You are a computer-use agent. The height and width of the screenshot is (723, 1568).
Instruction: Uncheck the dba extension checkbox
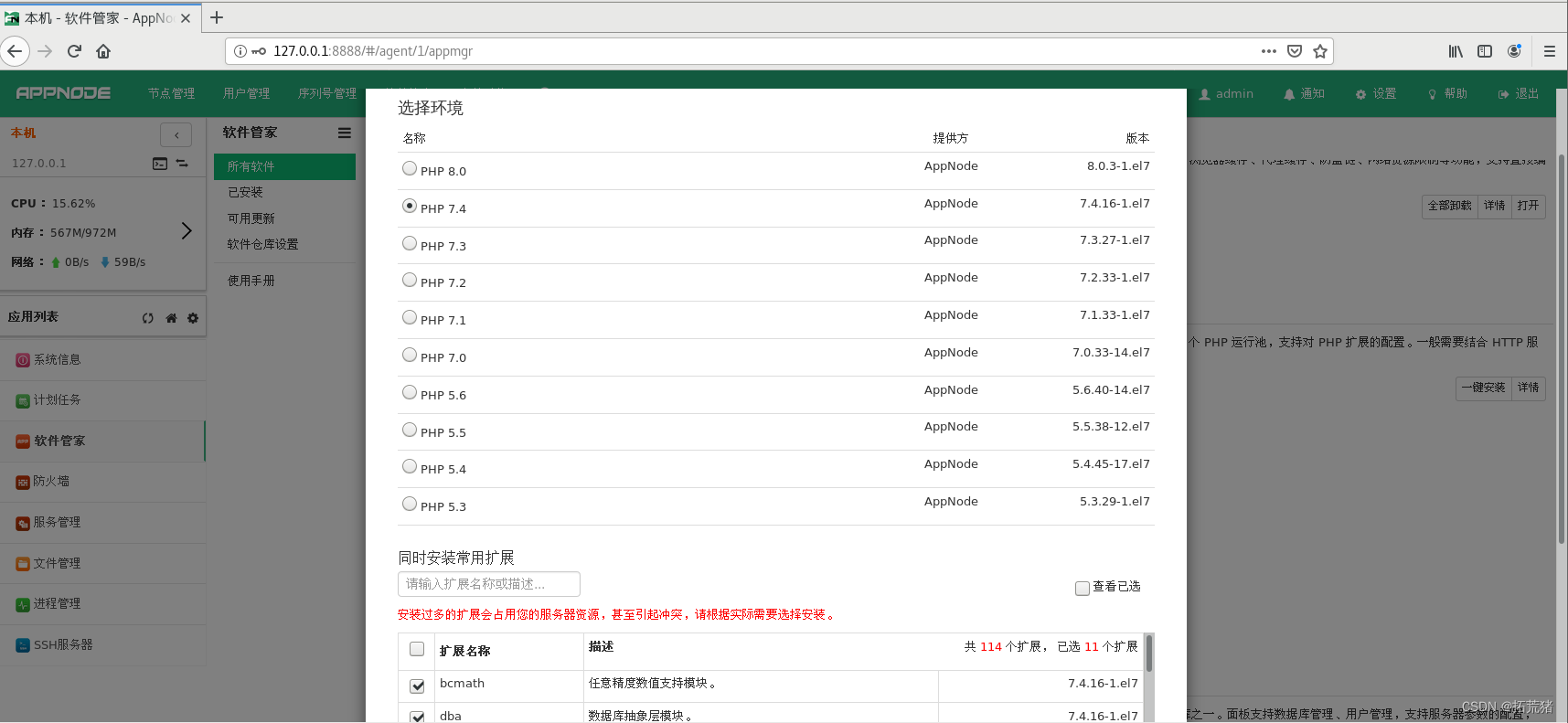pyautogui.click(x=417, y=718)
